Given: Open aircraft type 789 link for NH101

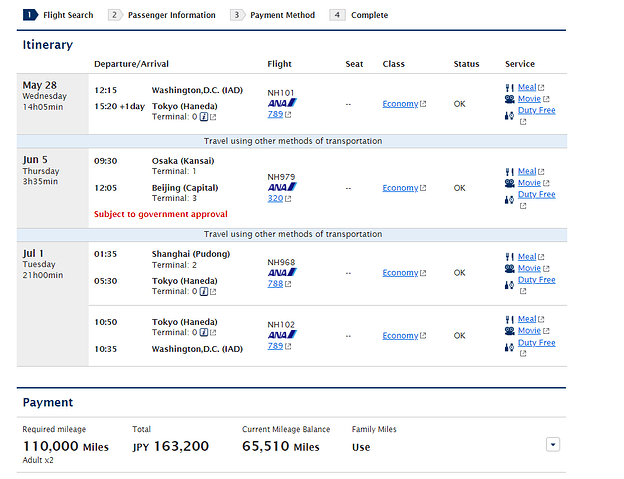Looking at the screenshot, I should point(274,115).
